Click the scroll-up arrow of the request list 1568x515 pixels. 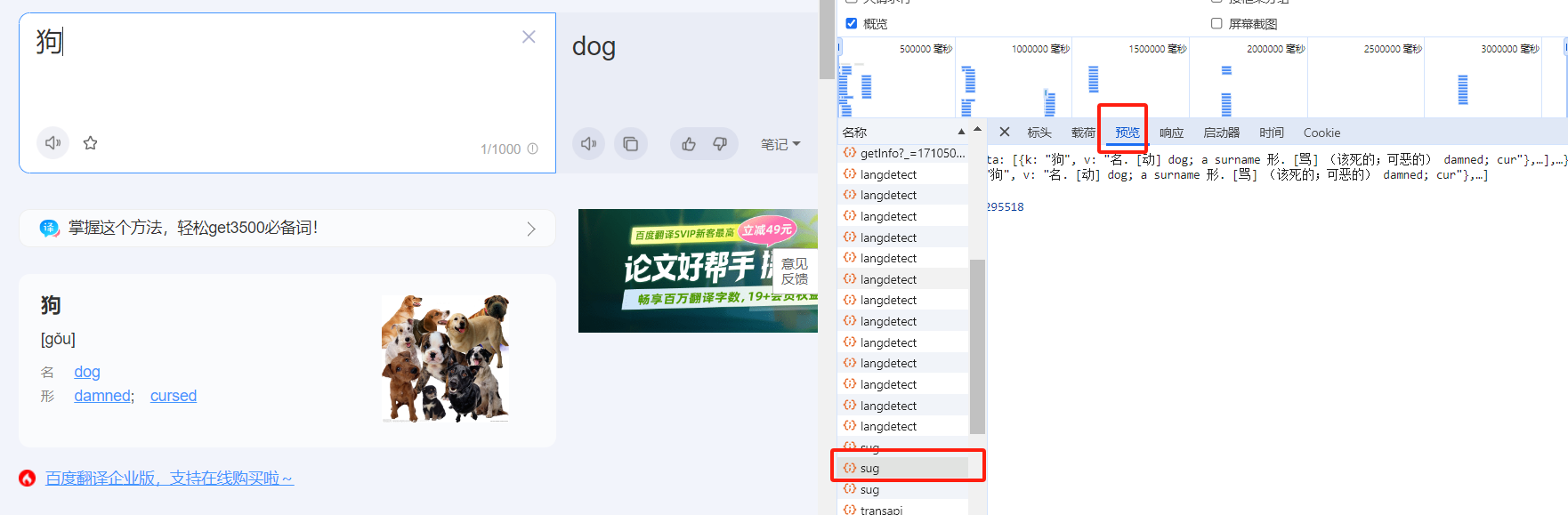(977, 130)
